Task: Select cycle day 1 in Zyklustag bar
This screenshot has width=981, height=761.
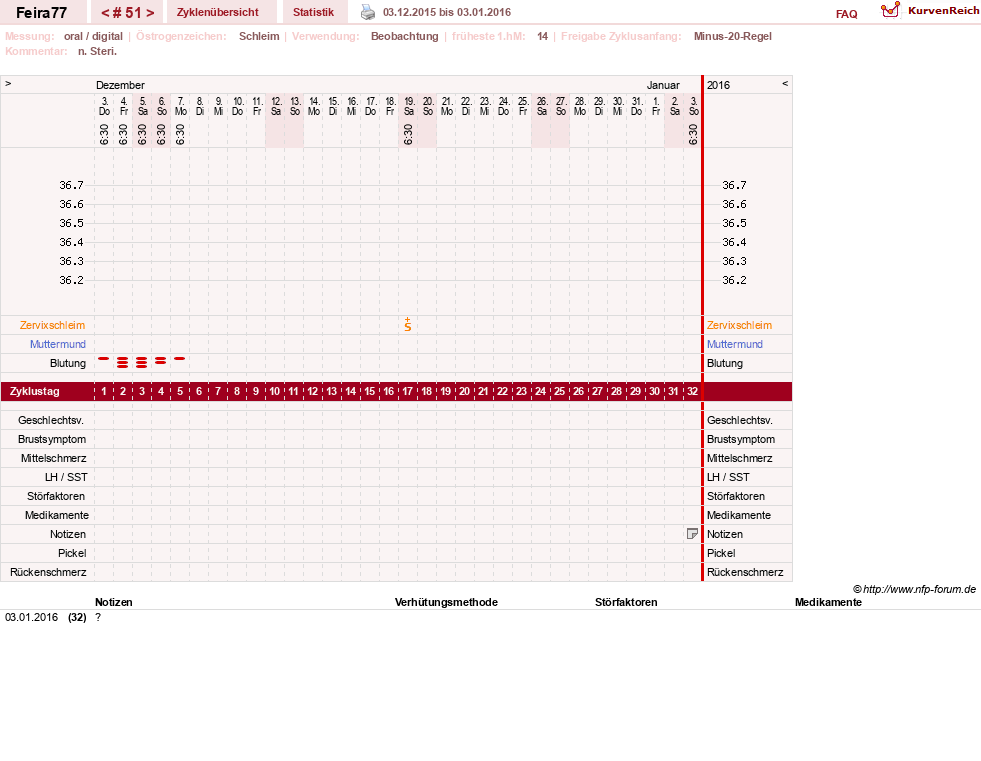Action: 104,391
